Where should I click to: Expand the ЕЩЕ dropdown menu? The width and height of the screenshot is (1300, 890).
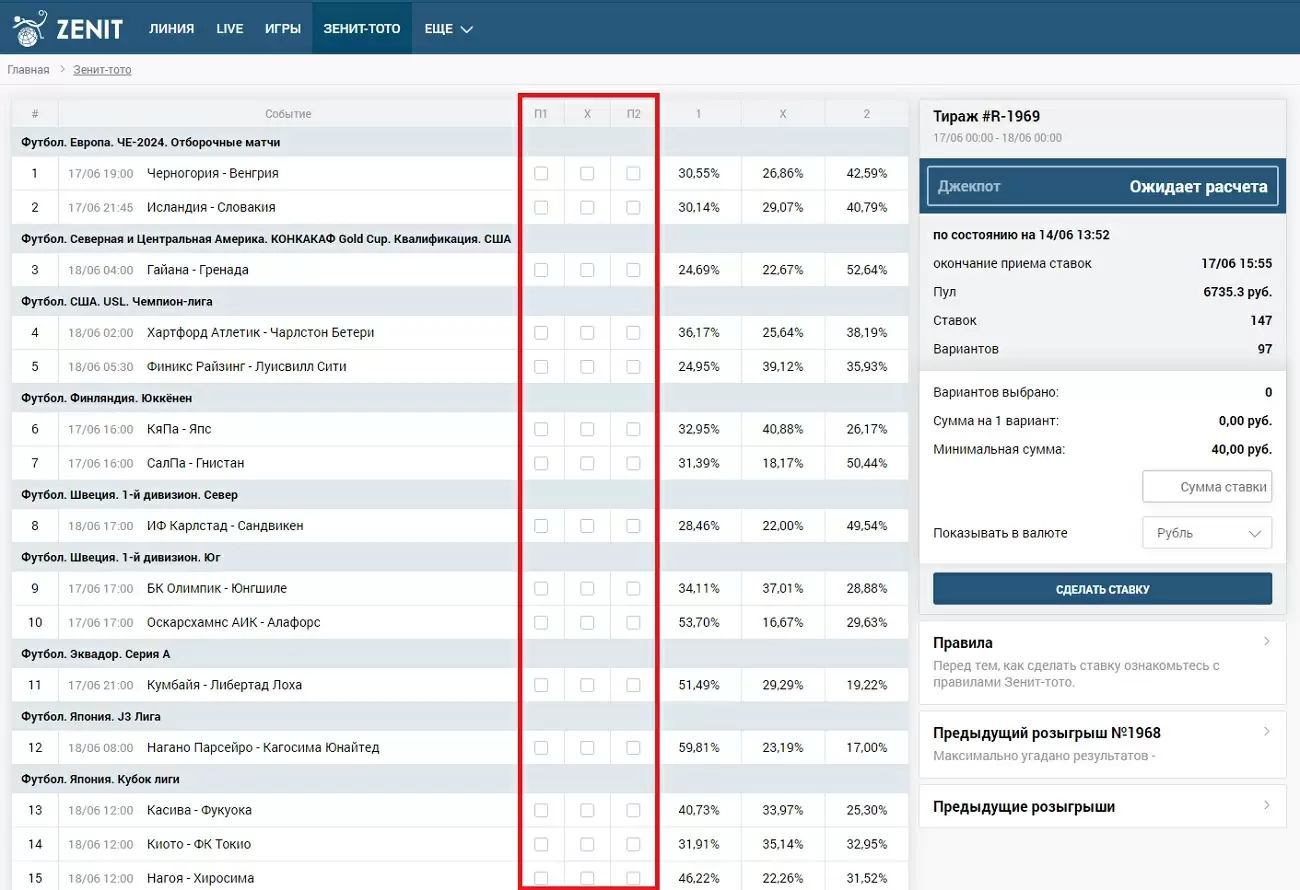(x=448, y=29)
